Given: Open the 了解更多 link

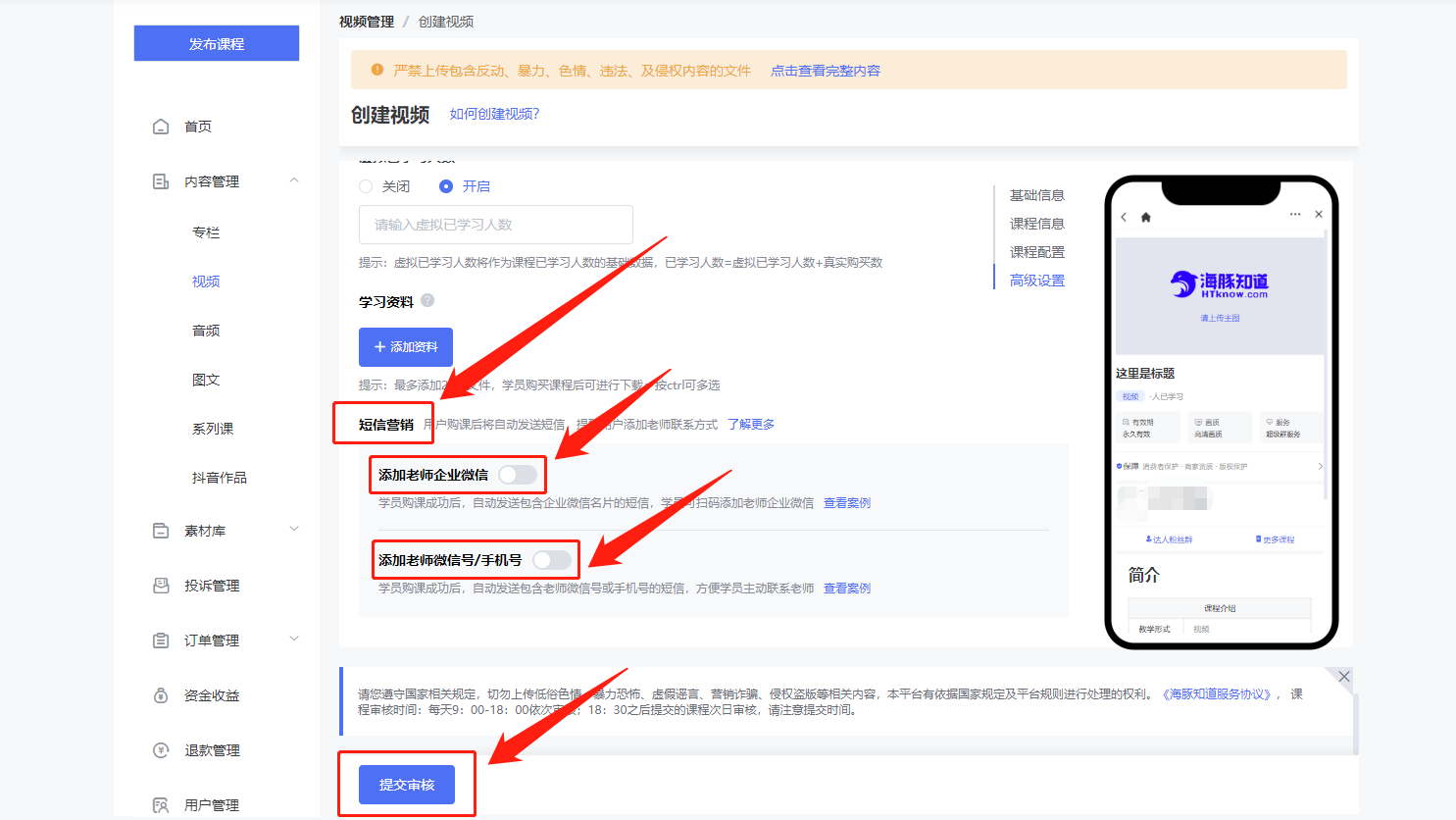Looking at the screenshot, I should tap(751, 425).
